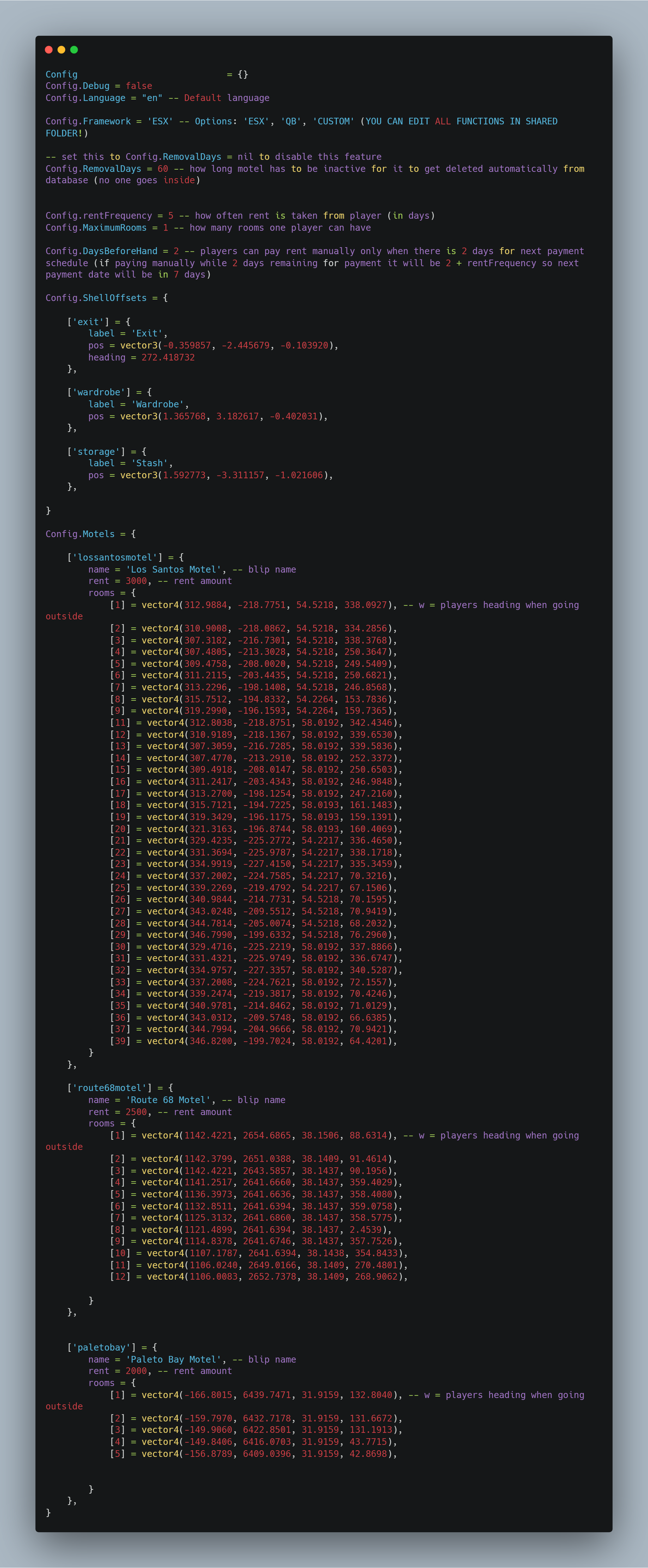The height and width of the screenshot is (1568, 648).
Task: Click rent amount 3000
Action: [136, 581]
